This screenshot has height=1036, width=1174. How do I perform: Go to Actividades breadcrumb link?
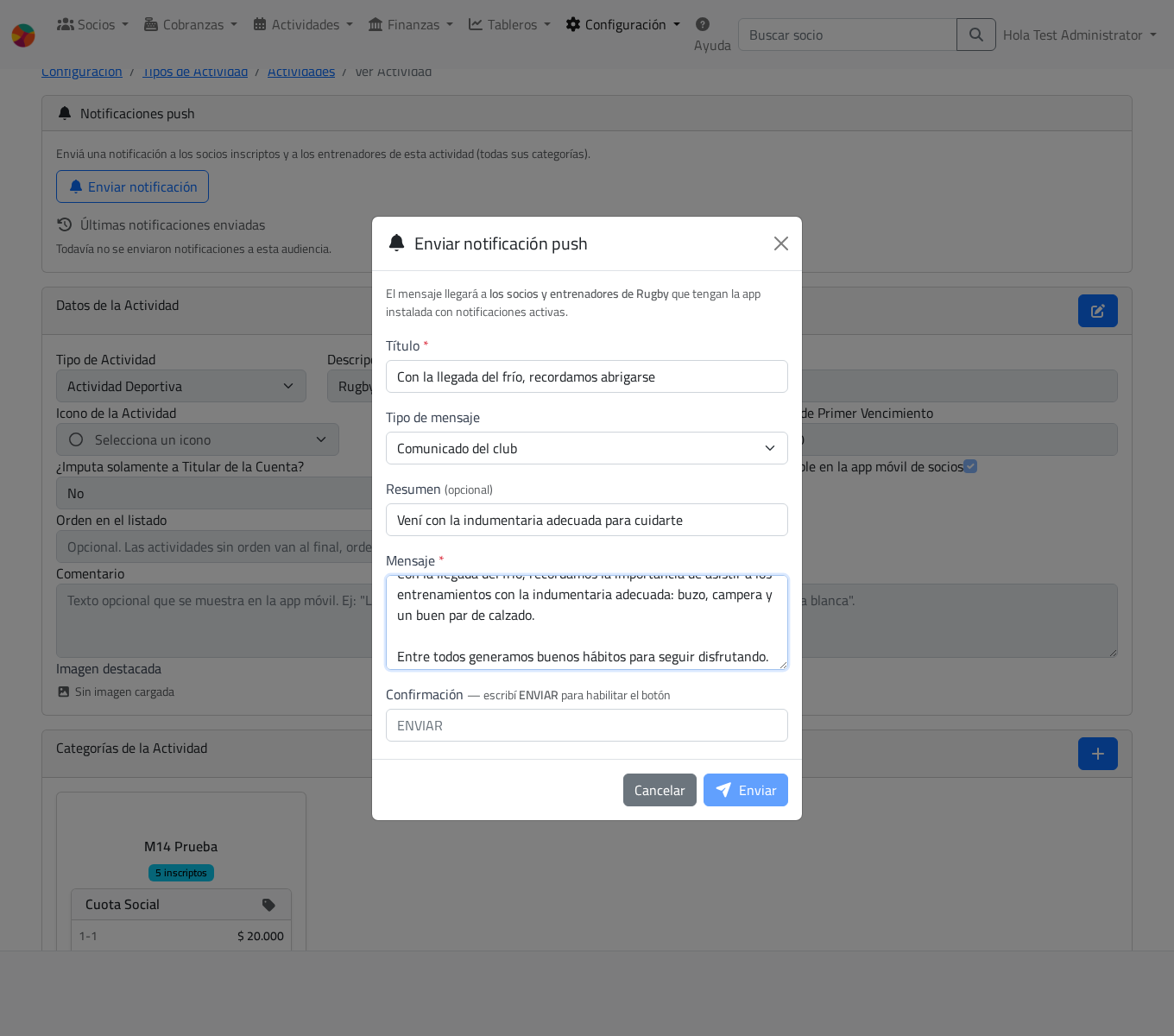point(301,72)
